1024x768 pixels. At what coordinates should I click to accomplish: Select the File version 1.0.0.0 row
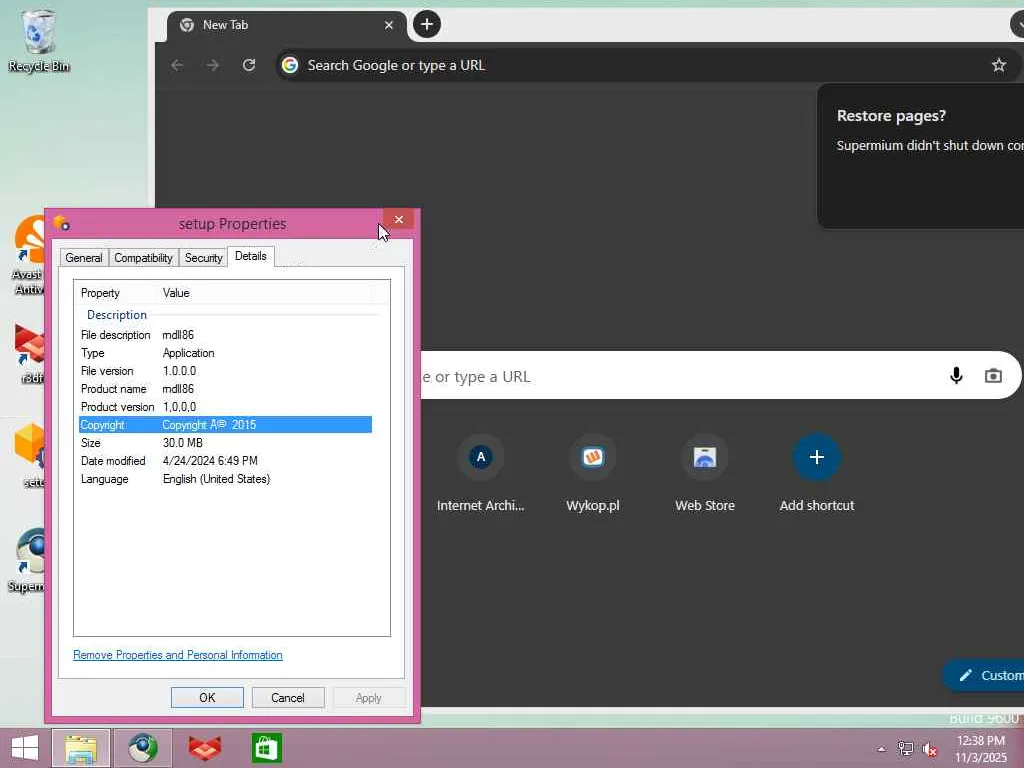pos(225,371)
